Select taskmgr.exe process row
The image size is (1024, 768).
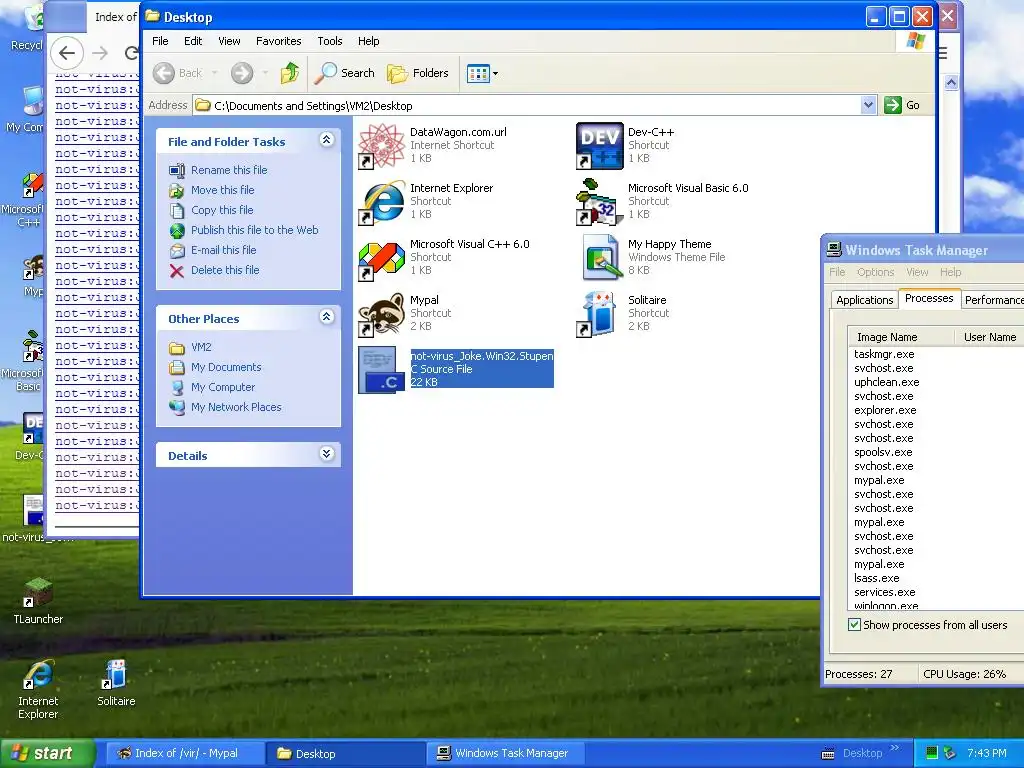tap(884, 354)
